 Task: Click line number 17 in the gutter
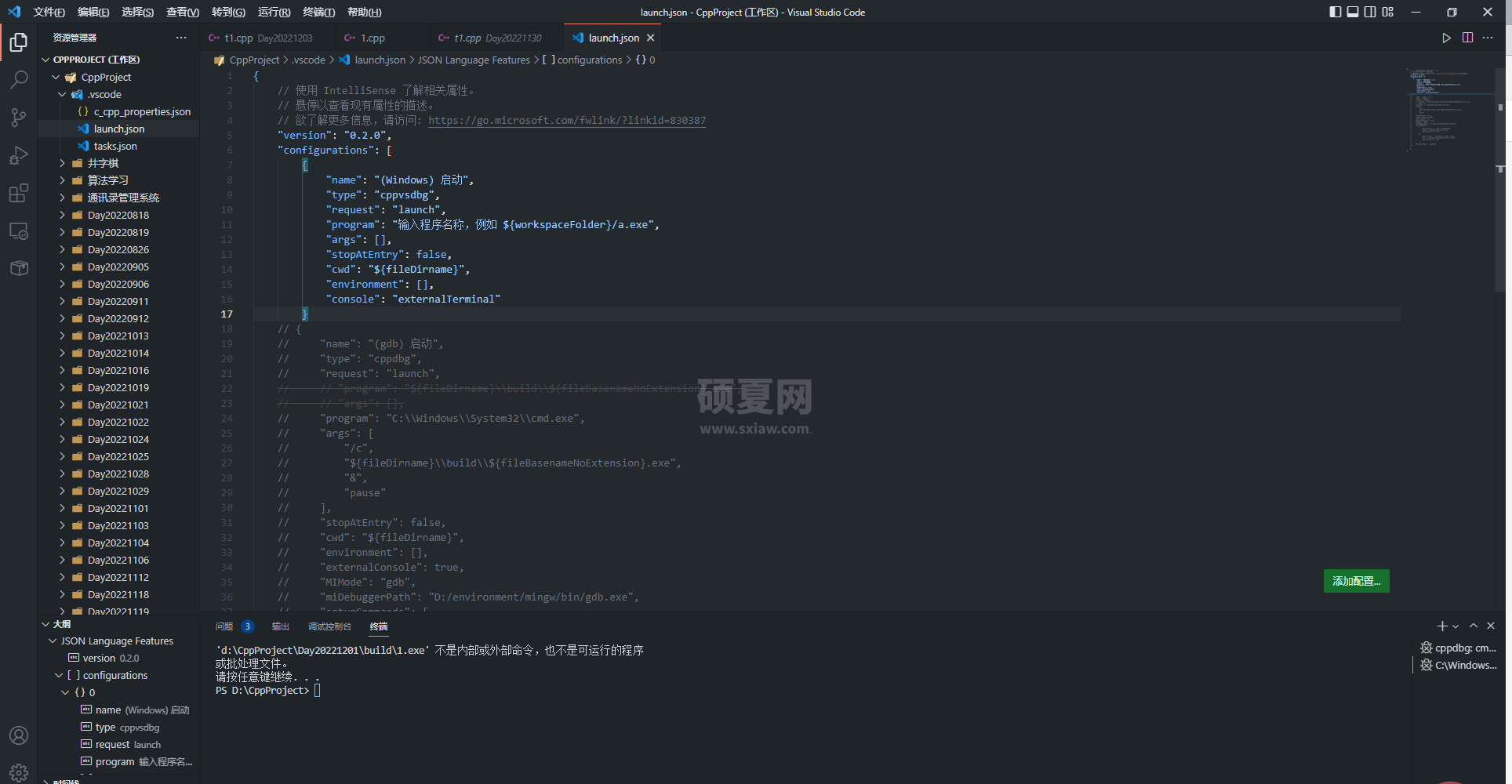[x=227, y=314]
